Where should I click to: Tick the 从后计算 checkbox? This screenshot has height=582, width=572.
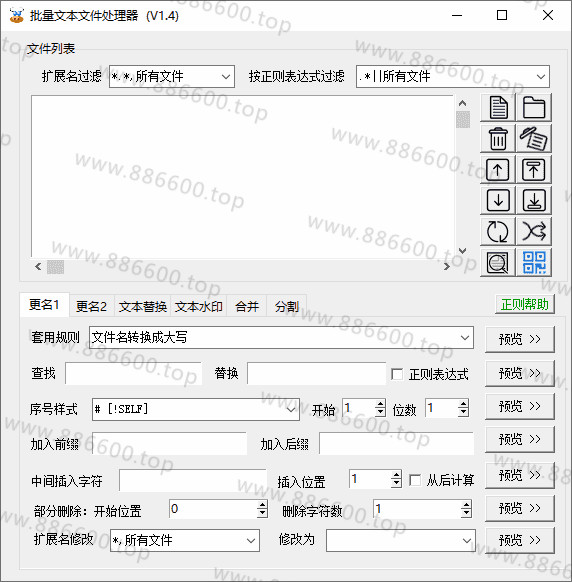pyautogui.click(x=415, y=480)
